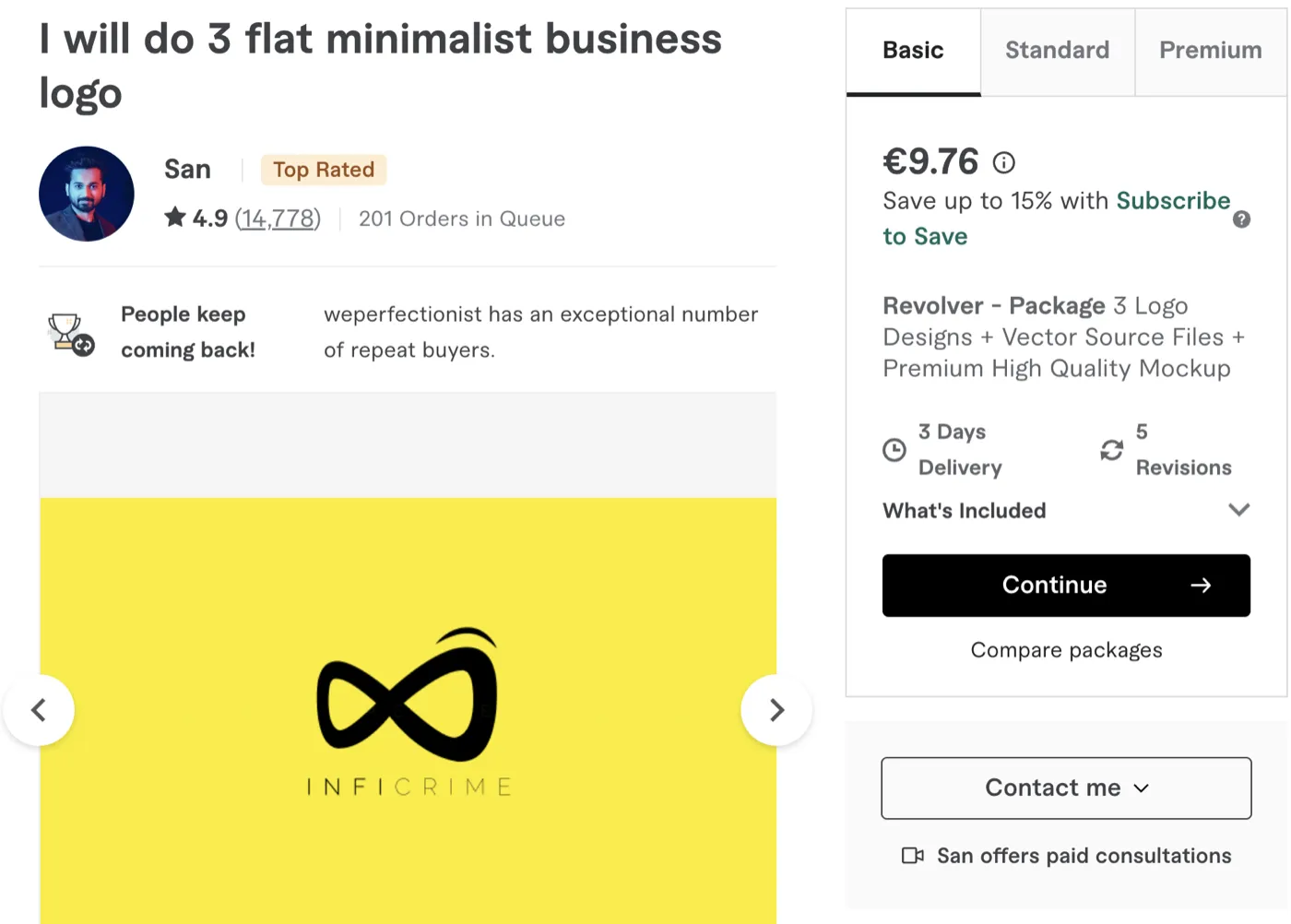Click the Subscribe to Save help question mark
1291x924 pixels.
(x=1241, y=219)
